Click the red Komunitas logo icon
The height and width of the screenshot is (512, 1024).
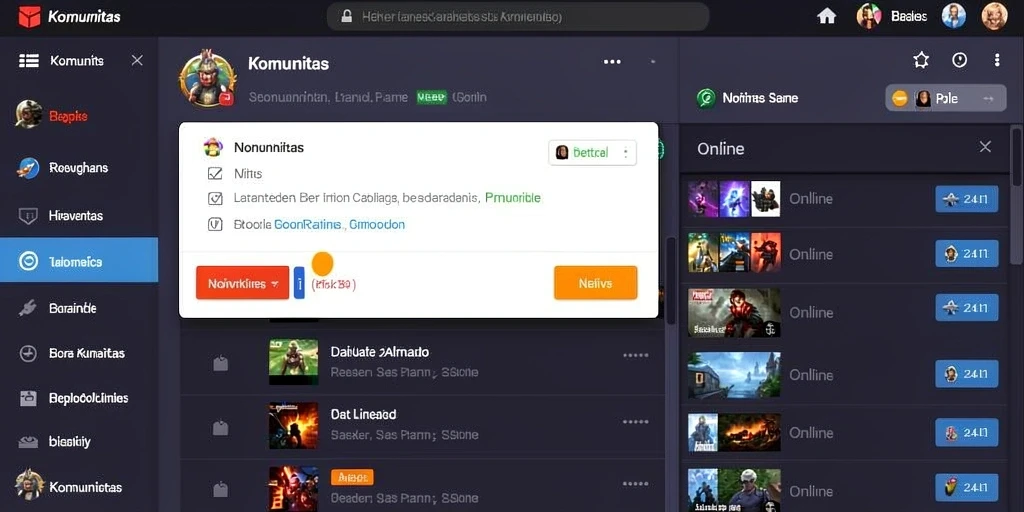point(29,17)
